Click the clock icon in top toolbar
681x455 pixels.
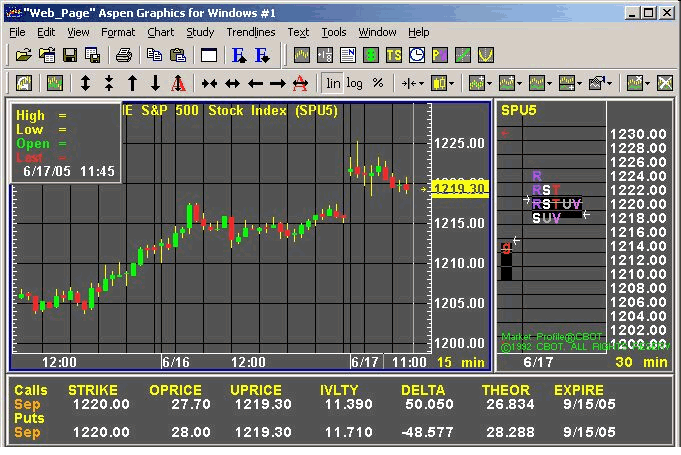click(x=416, y=55)
